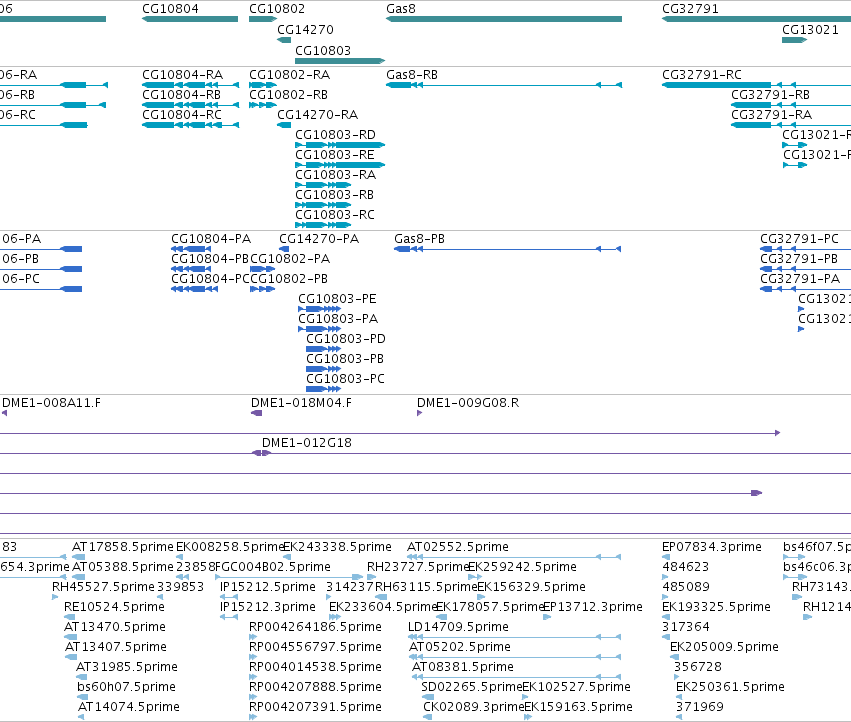The height and width of the screenshot is (722, 851).
Task: Click EST EP07834.3prime
Action: click(x=712, y=547)
